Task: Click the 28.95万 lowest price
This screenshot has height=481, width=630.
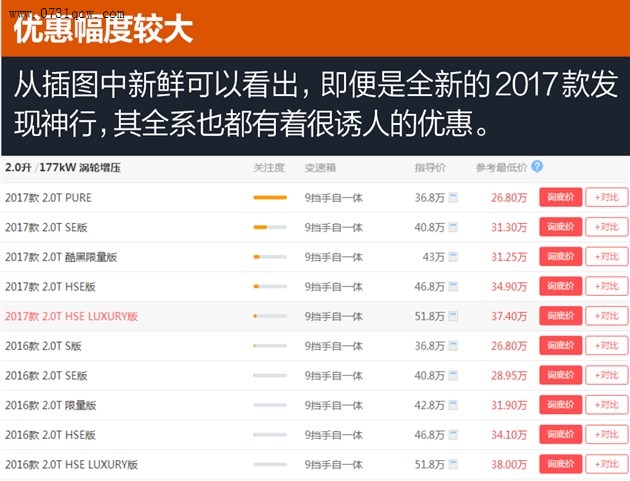Action: 509,376
